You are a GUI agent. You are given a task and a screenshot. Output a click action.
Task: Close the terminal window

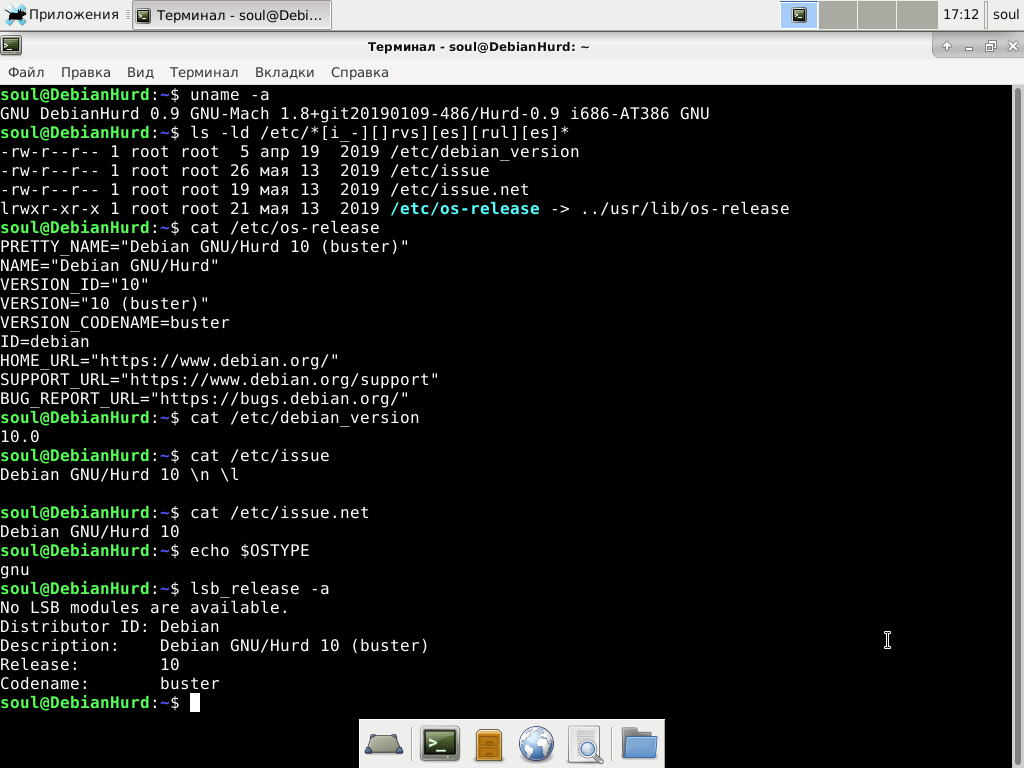tap(1013, 46)
